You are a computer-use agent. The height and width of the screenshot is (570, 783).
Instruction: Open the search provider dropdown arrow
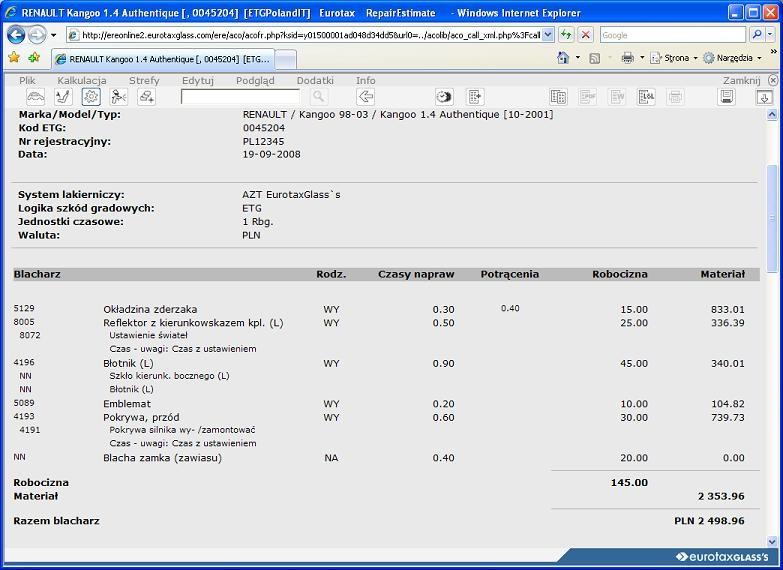click(x=771, y=35)
